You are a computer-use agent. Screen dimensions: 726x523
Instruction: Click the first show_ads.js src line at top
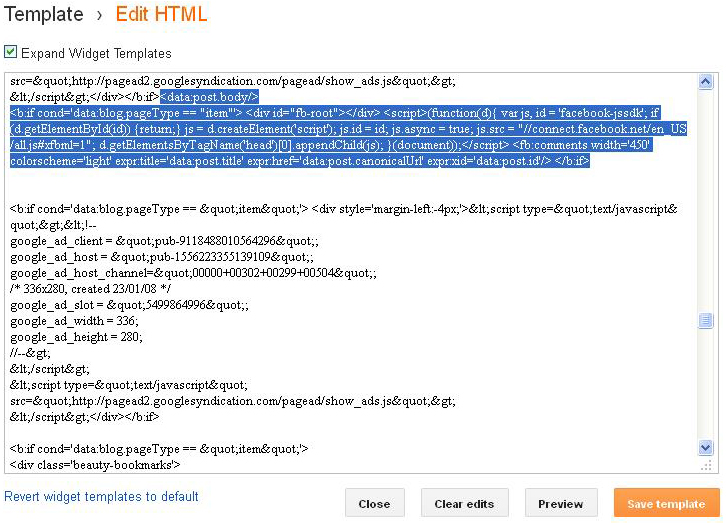coord(232,81)
